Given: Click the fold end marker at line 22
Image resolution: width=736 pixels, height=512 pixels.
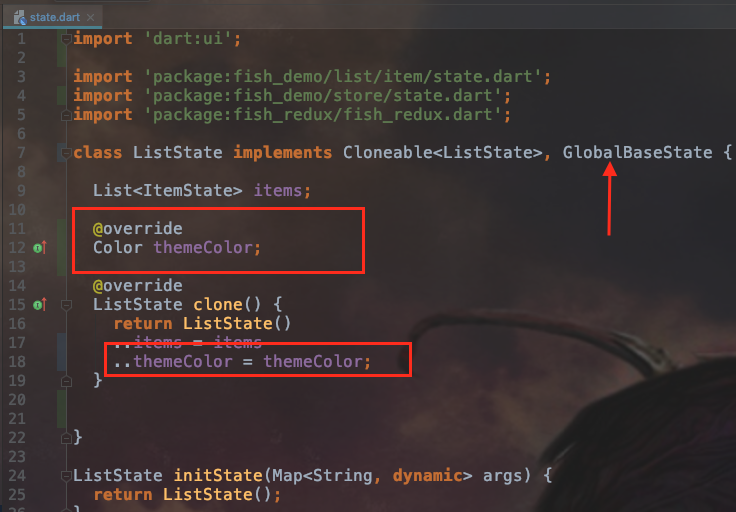Looking at the screenshot, I should pos(66,438).
